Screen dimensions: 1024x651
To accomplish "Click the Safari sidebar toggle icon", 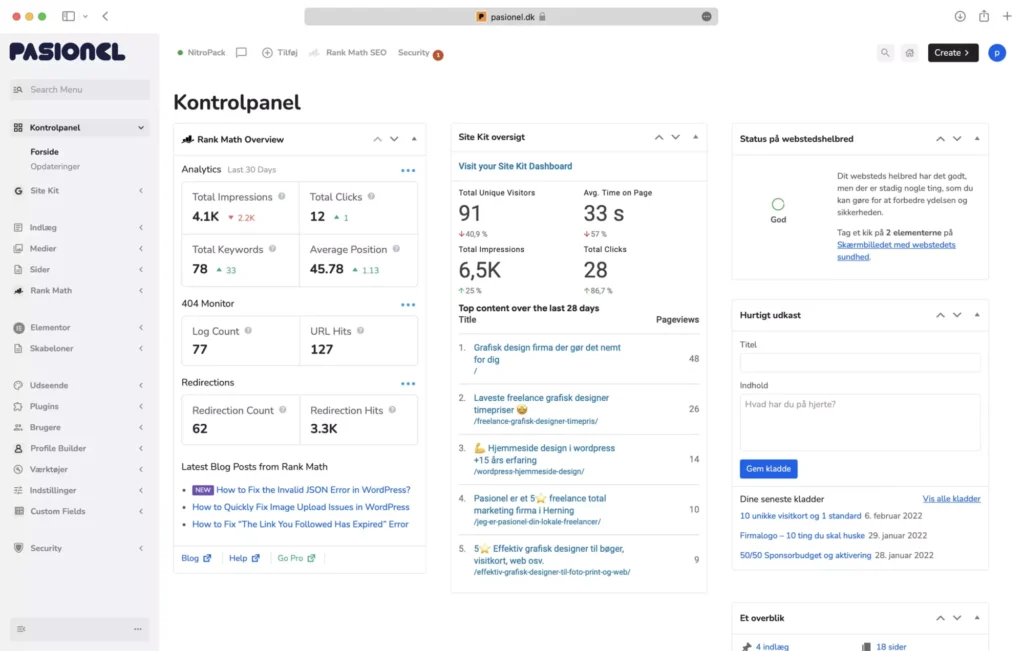I will click(68, 16).
